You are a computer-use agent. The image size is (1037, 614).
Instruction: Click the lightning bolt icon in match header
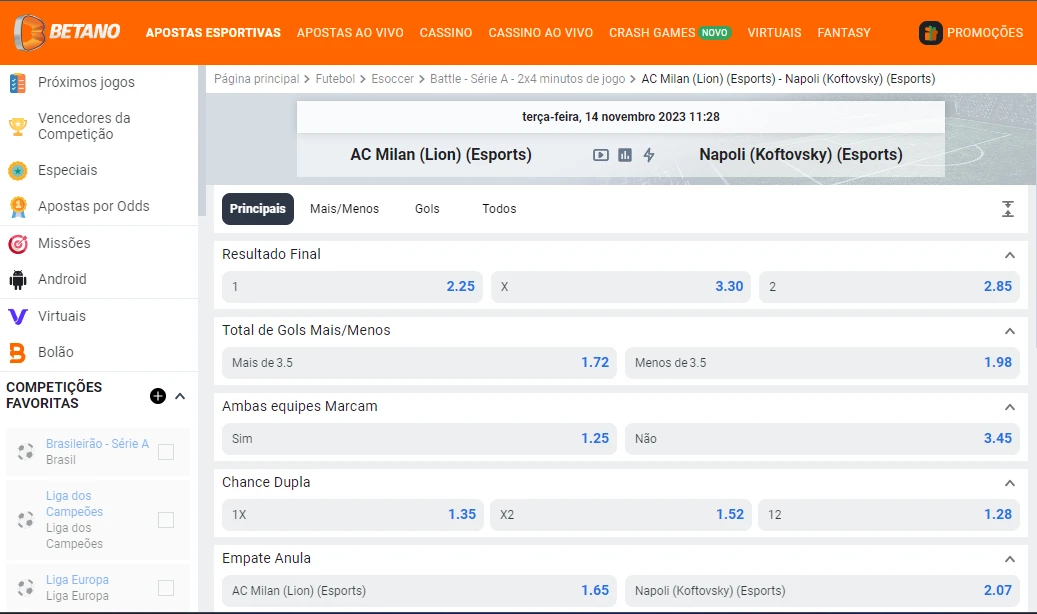(649, 155)
